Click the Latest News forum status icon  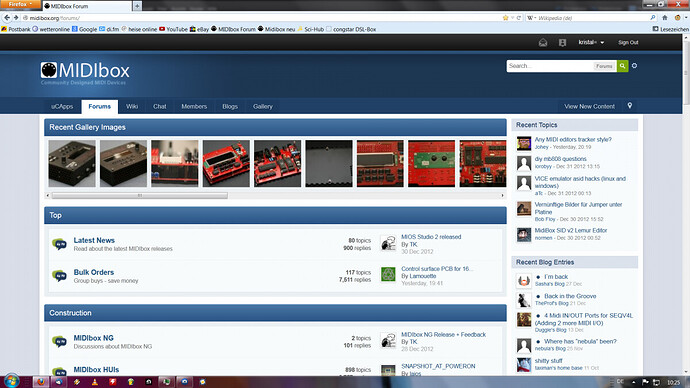[x=59, y=243]
